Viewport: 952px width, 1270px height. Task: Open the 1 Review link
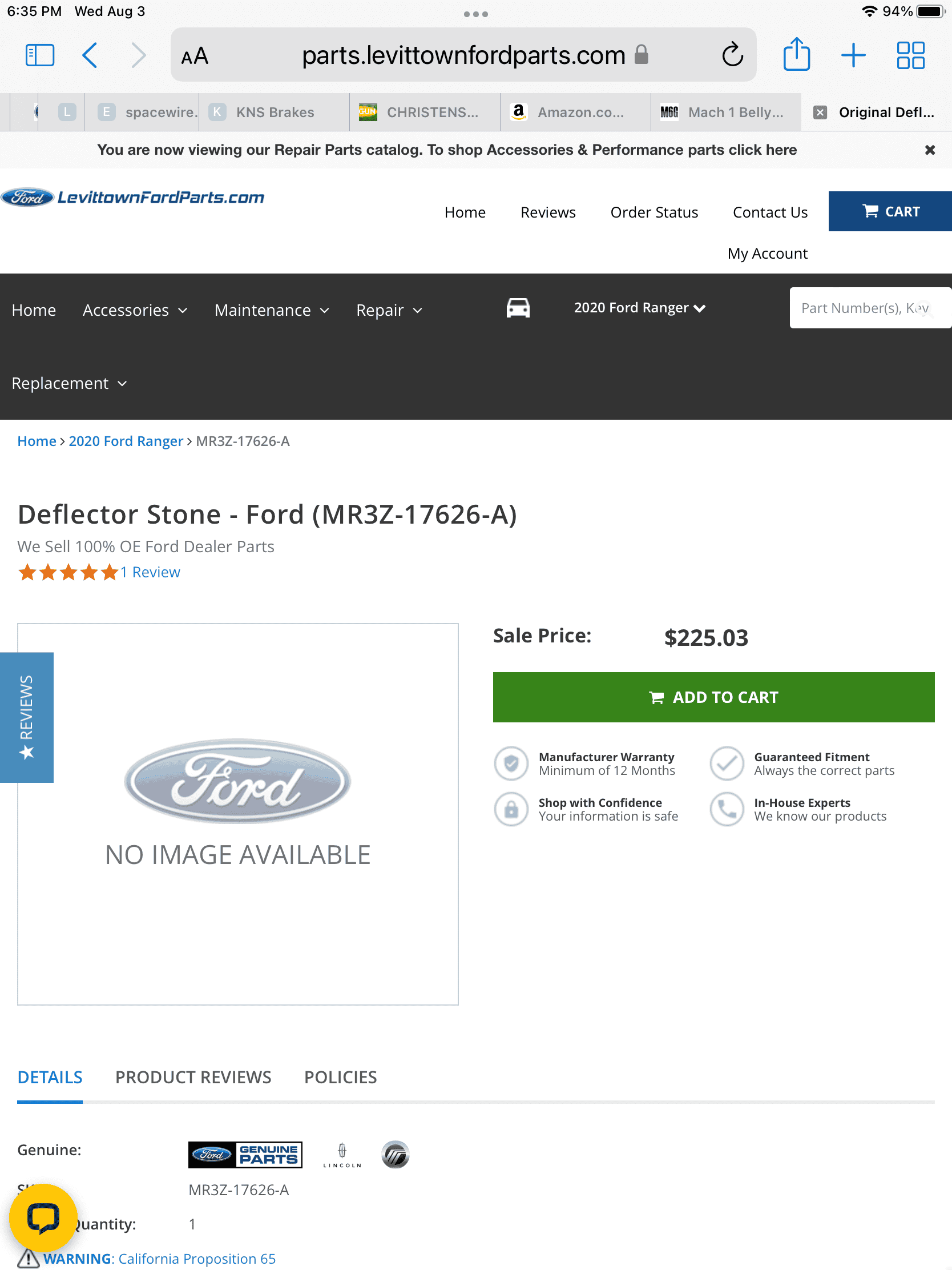150,572
